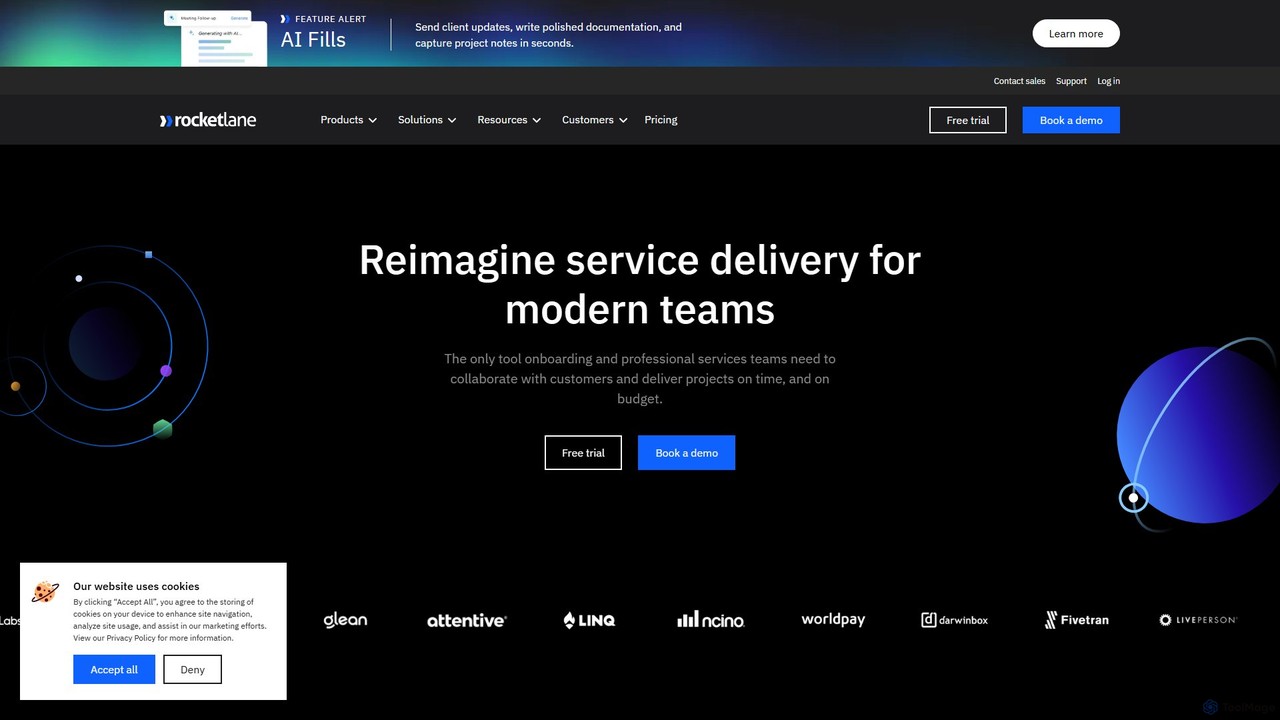Deny cookies in the banner
The height and width of the screenshot is (720, 1280).
192,670
